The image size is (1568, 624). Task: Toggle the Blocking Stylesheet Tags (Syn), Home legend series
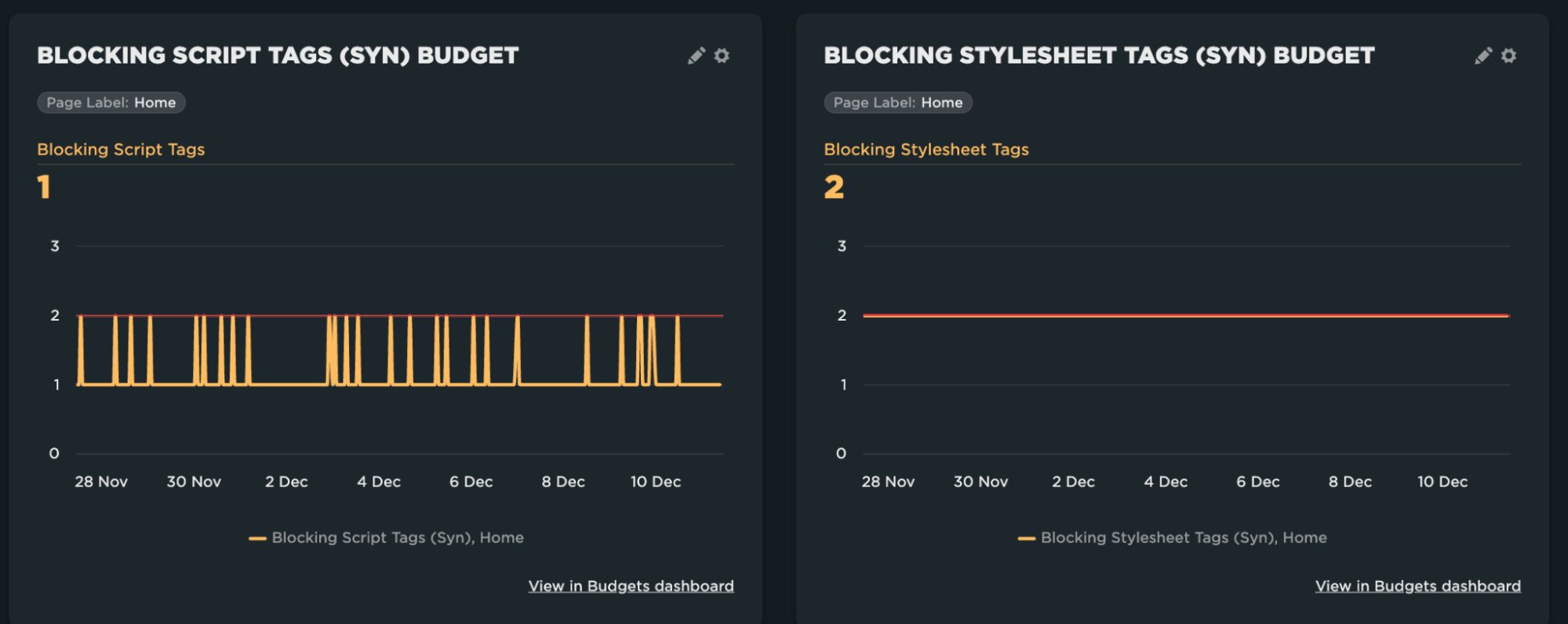1183,538
